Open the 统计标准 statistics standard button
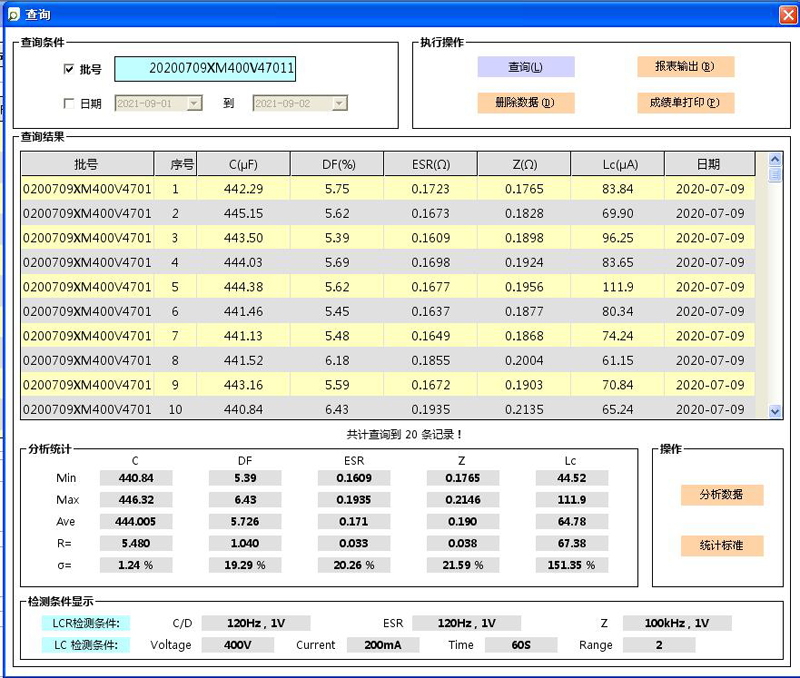Viewport: 800px width, 678px height. [x=722, y=545]
